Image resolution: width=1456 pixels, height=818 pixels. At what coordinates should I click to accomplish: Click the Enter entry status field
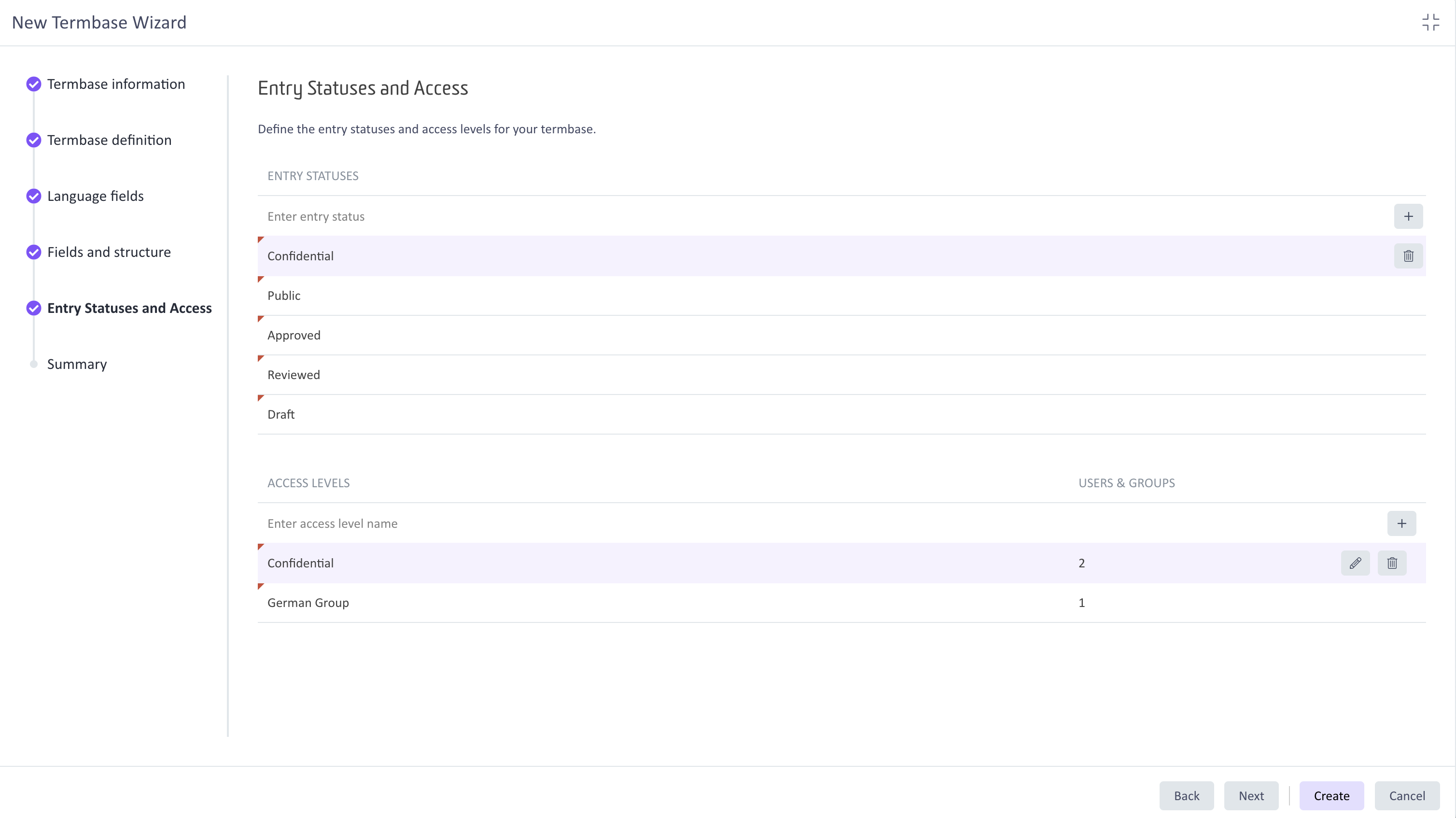[x=791, y=216]
